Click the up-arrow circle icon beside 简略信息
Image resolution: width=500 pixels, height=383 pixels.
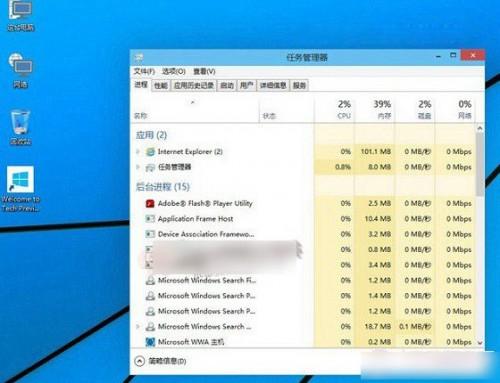tap(140, 361)
